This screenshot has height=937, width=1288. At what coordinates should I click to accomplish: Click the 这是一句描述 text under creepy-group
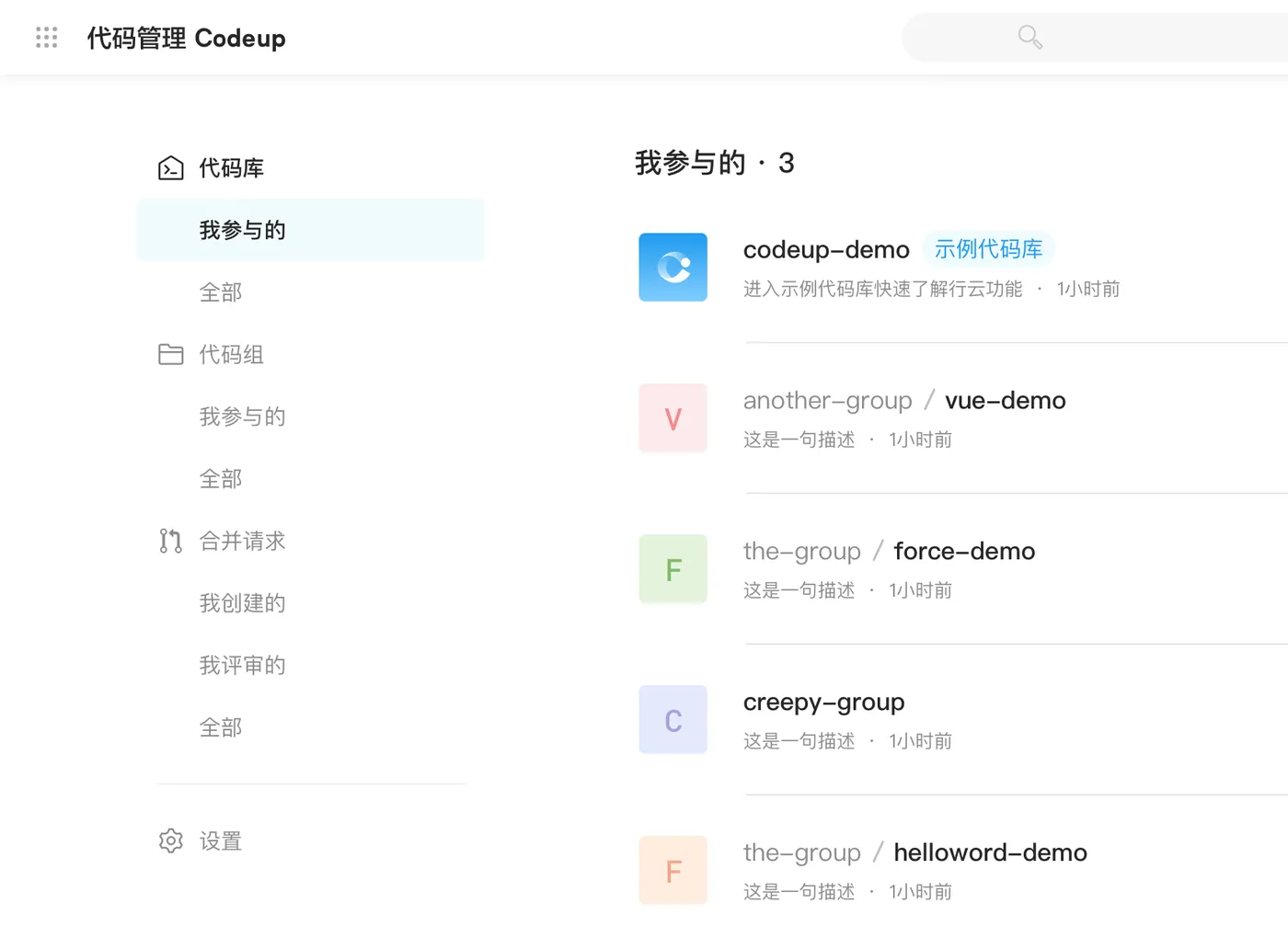click(799, 741)
